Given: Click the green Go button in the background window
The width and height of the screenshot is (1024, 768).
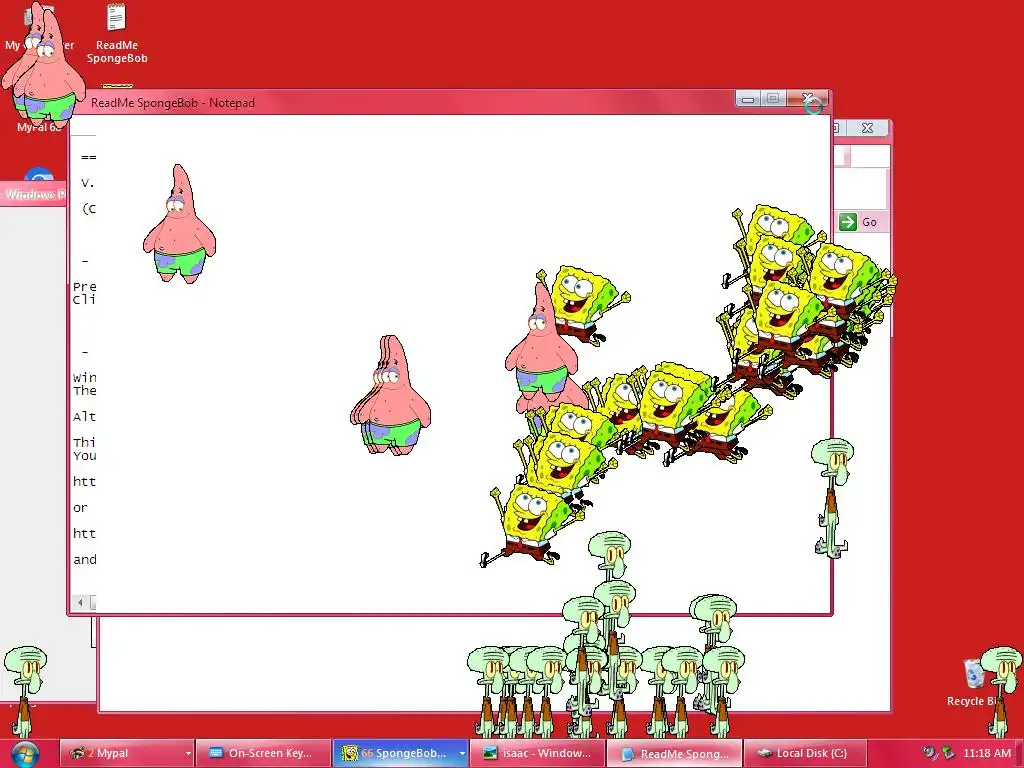Looking at the screenshot, I should tap(859, 222).
